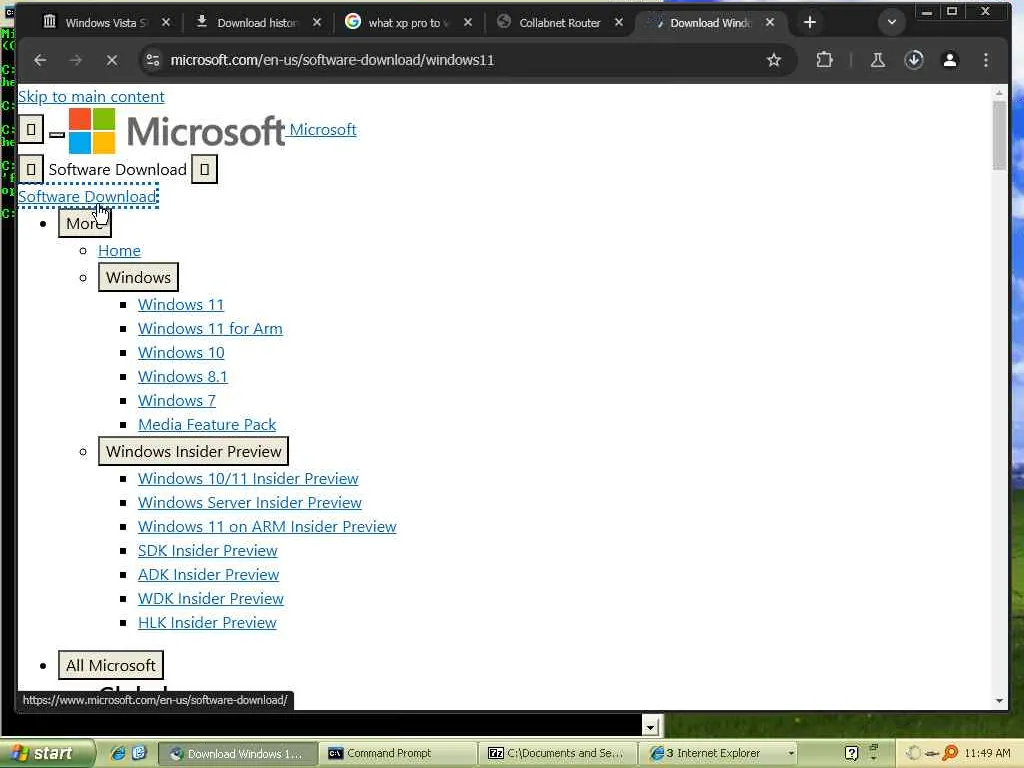Open the Windows 10 link
This screenshot has height=768, width=1024.
click(181, 353)
